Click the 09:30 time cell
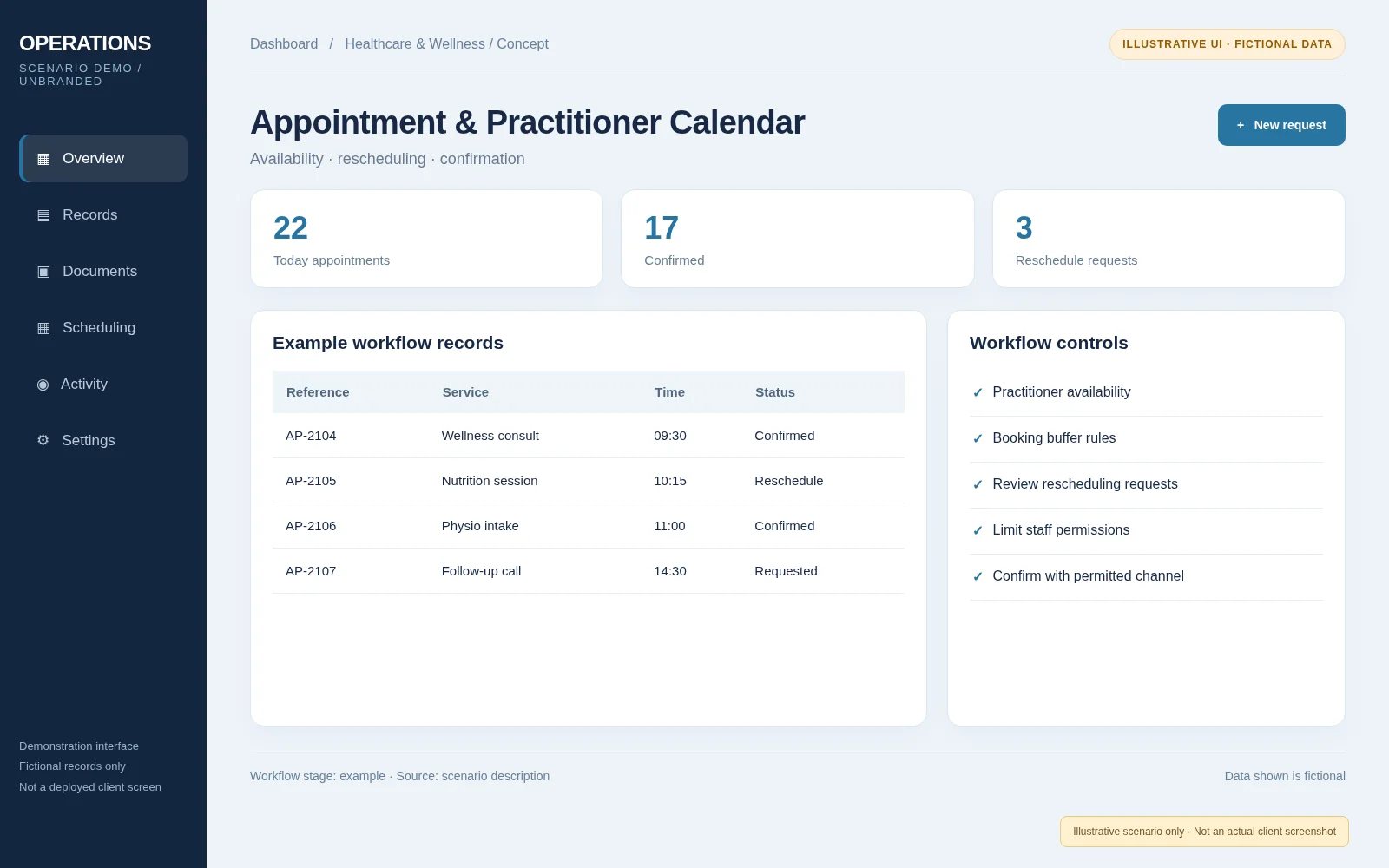1389x868 pixels. coord(670,436)
